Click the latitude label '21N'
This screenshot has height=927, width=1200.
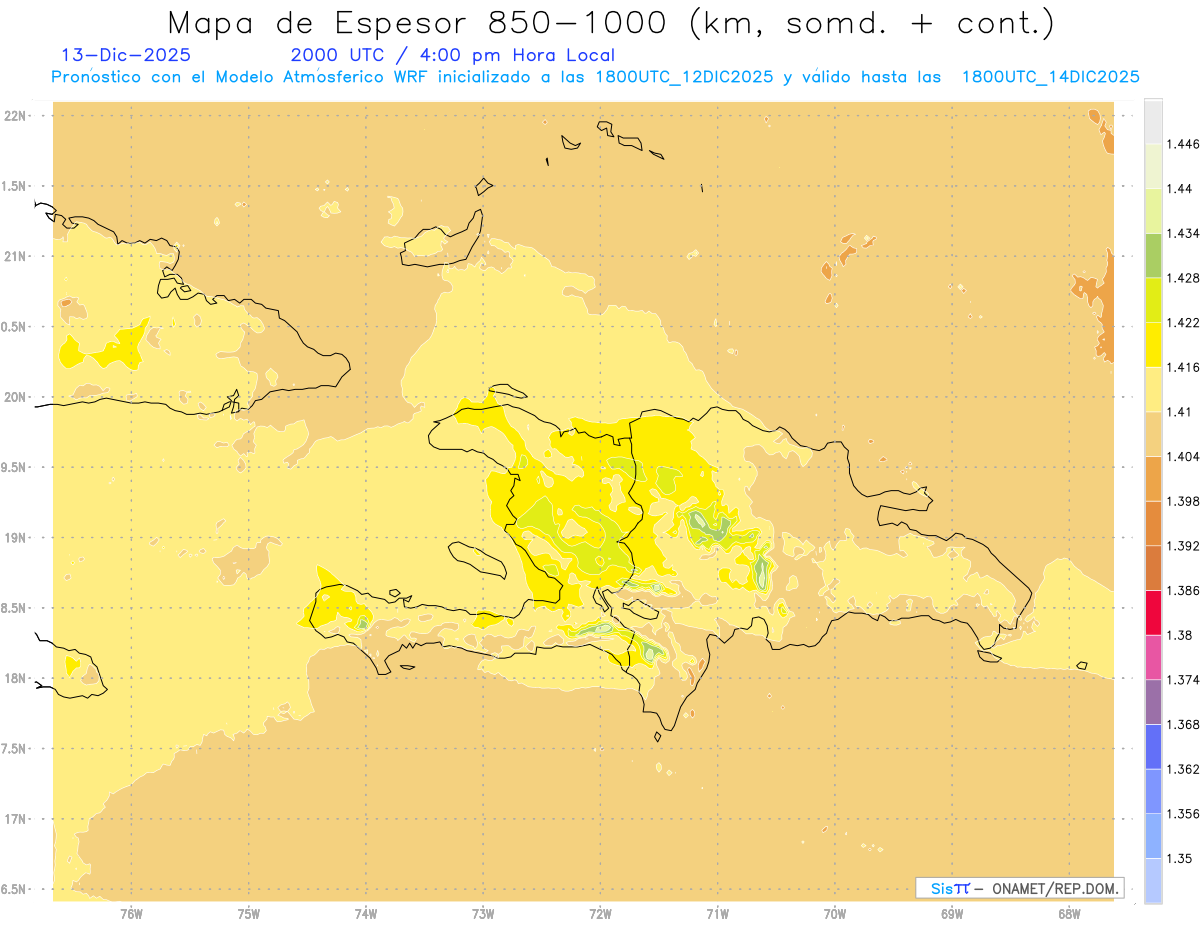click(x=17, y=256)
